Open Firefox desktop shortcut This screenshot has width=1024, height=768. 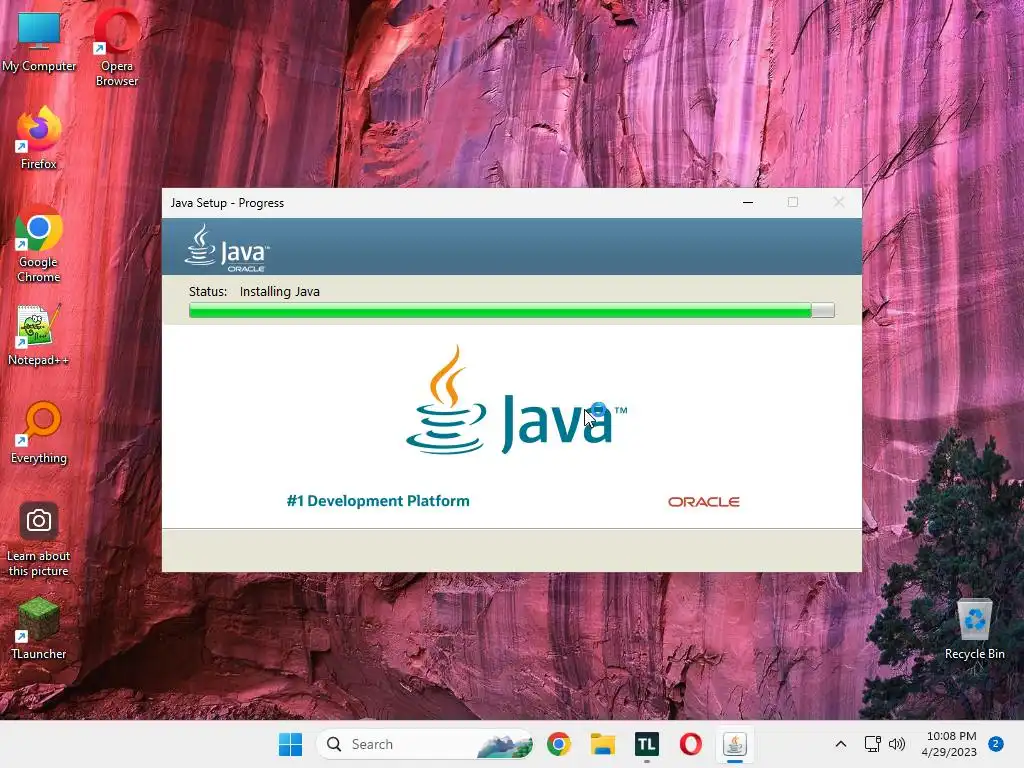point(39,138)
